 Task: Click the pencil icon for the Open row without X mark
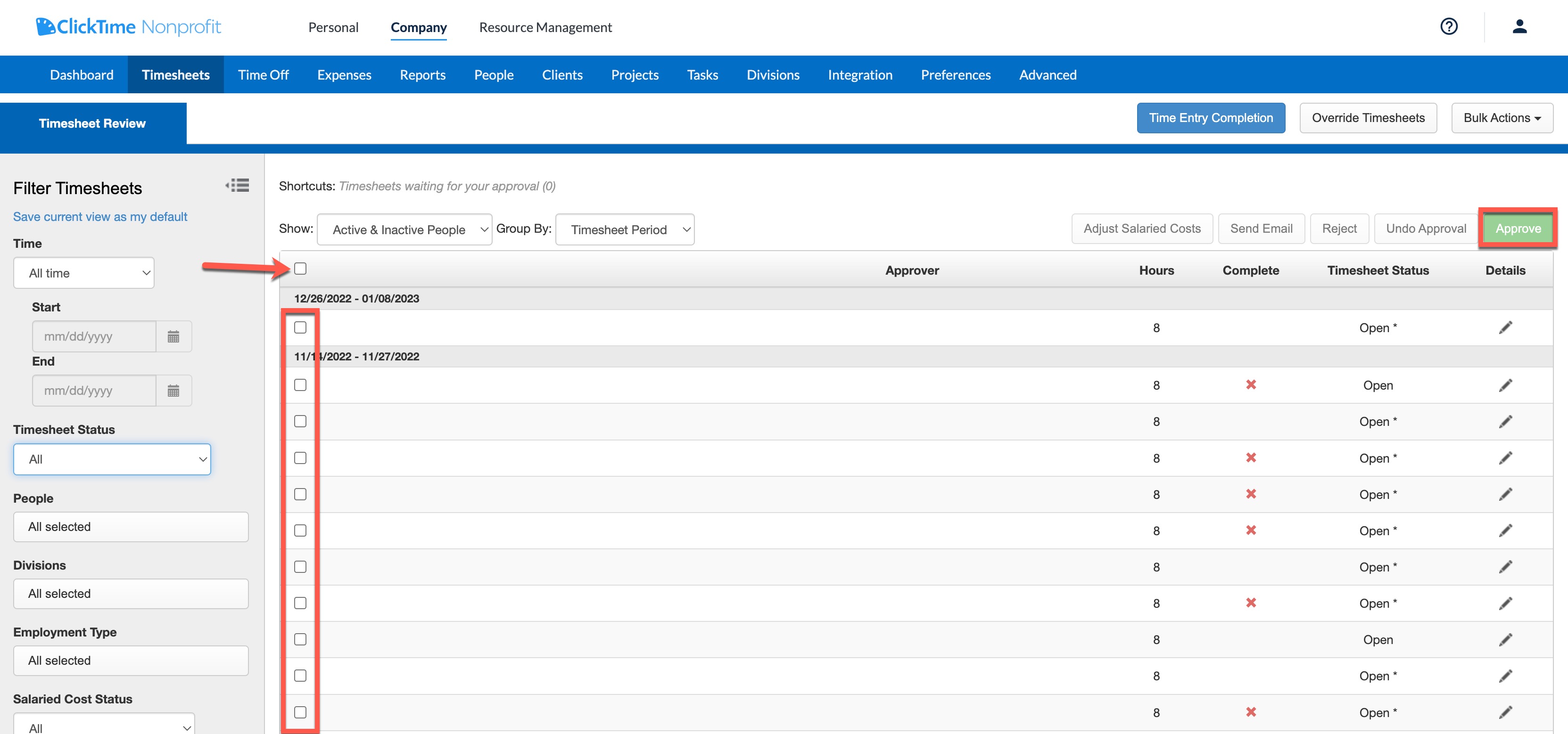(x=1505, y=640)
